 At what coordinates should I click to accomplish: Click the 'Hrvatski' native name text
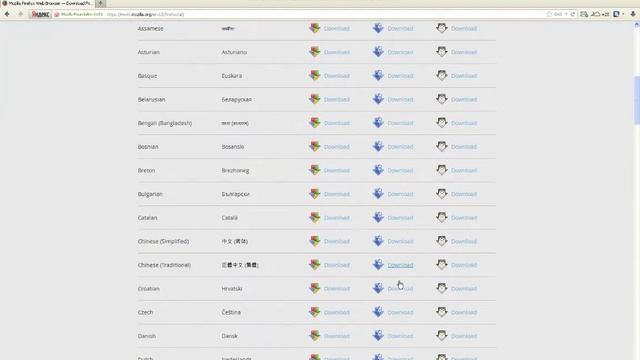point(232,289)
